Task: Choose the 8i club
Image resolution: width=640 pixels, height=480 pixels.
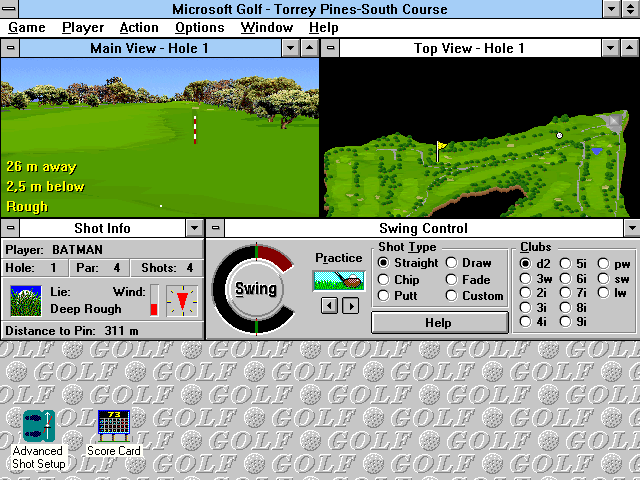Action: coord(573,307)
